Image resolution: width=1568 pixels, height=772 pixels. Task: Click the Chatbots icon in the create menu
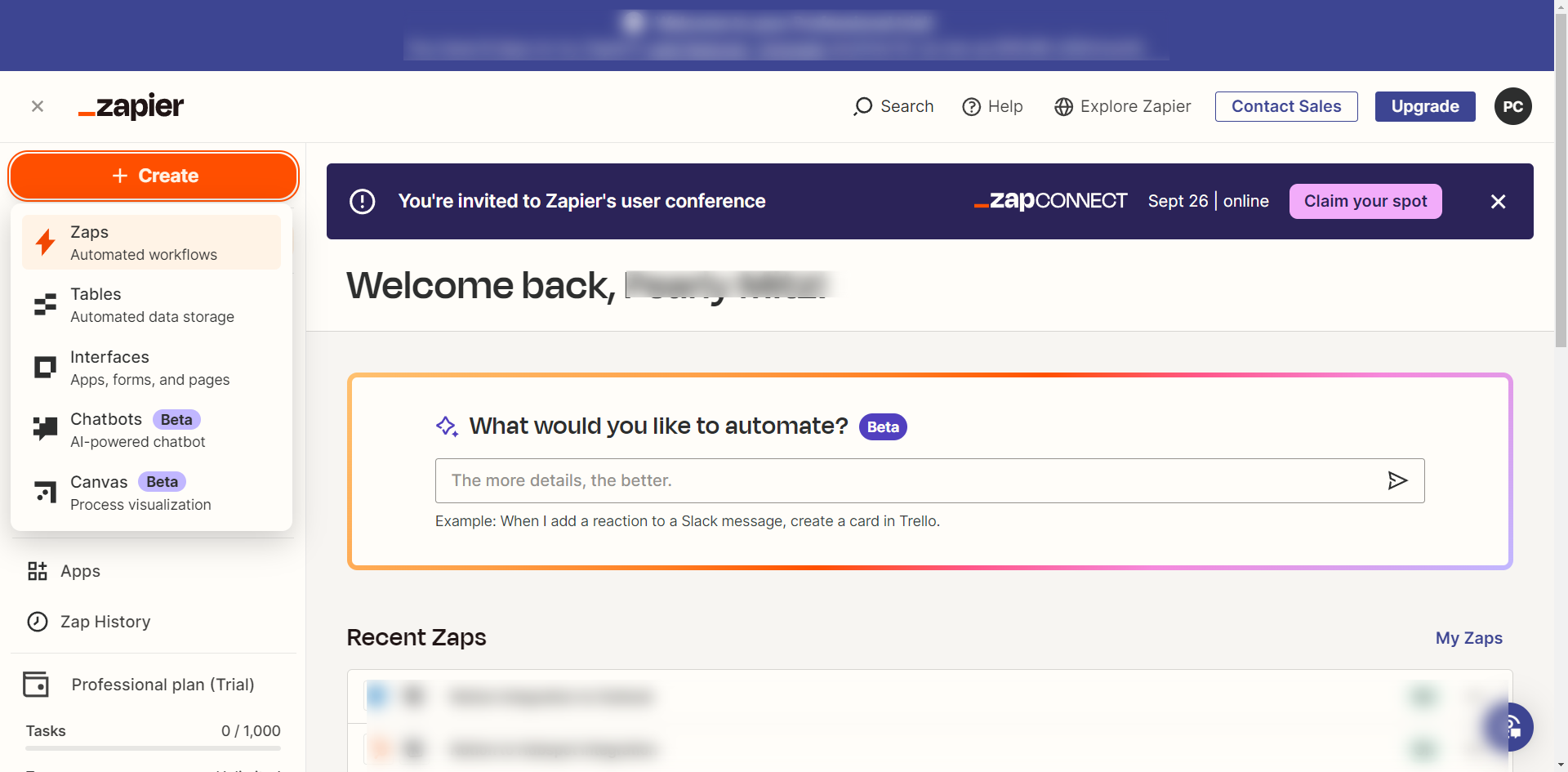click(46, 428)
